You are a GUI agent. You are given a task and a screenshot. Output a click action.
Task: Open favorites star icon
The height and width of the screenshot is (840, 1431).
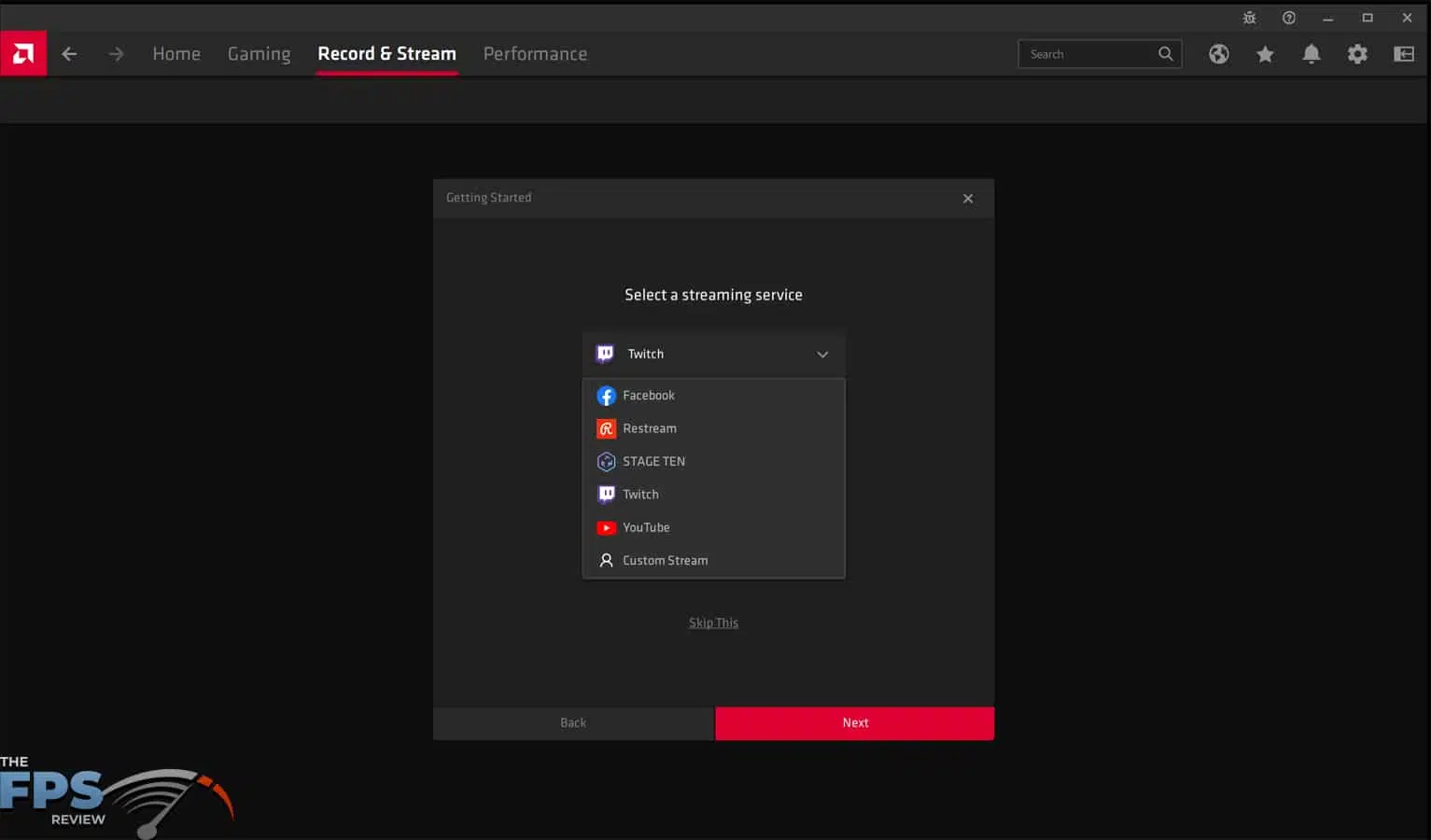click(x=1265, y=54)
